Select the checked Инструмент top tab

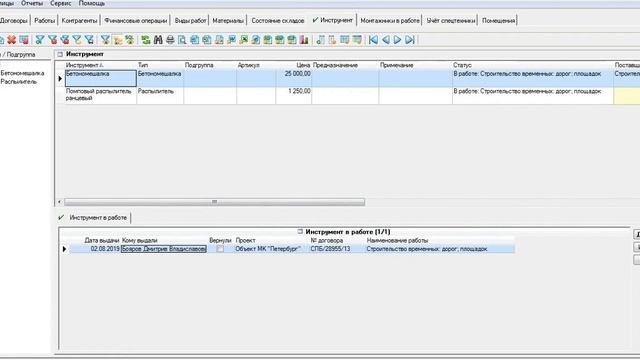click(333, 20)
